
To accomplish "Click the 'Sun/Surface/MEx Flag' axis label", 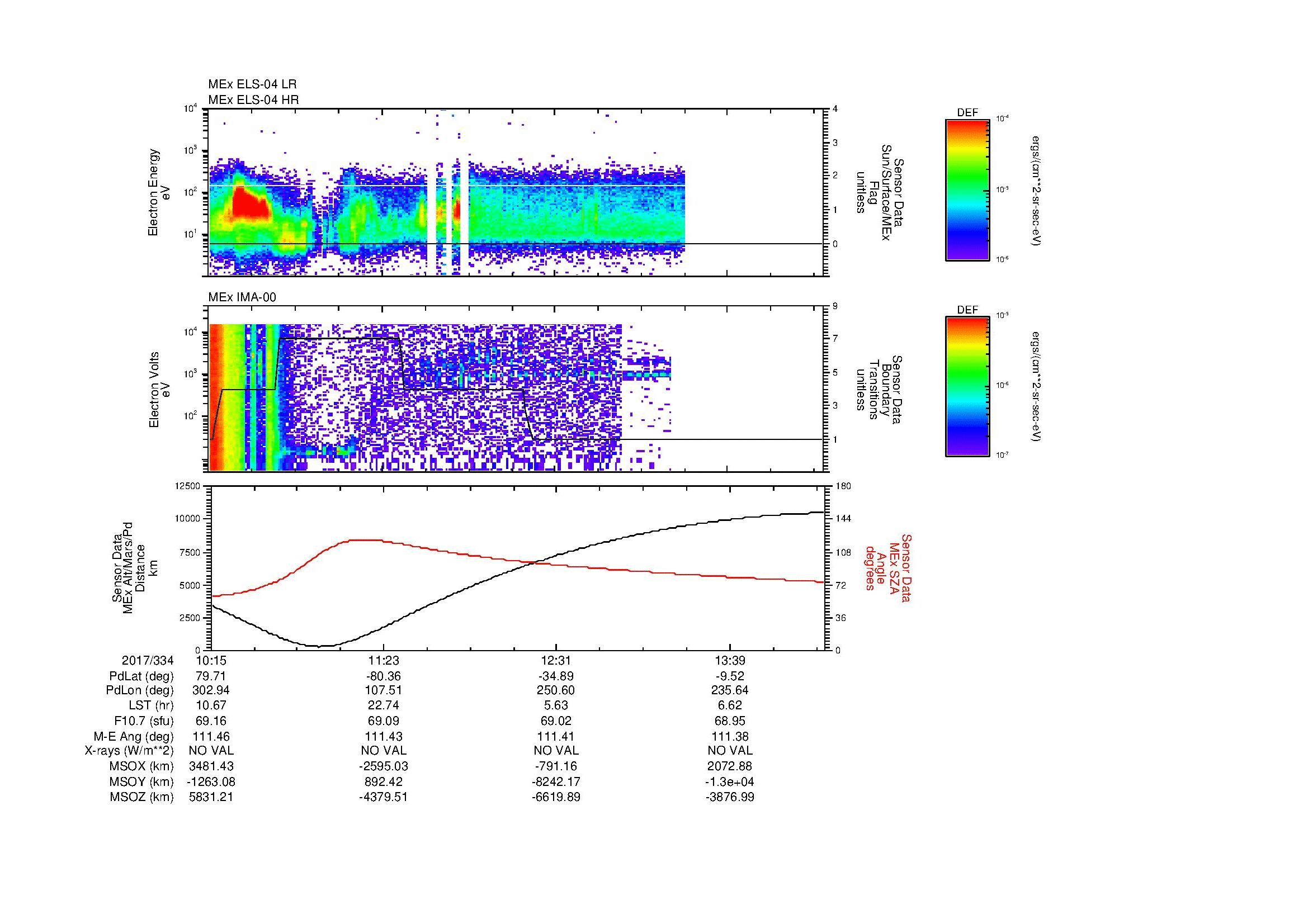I will pyautogui.click(x=880, y=192).
